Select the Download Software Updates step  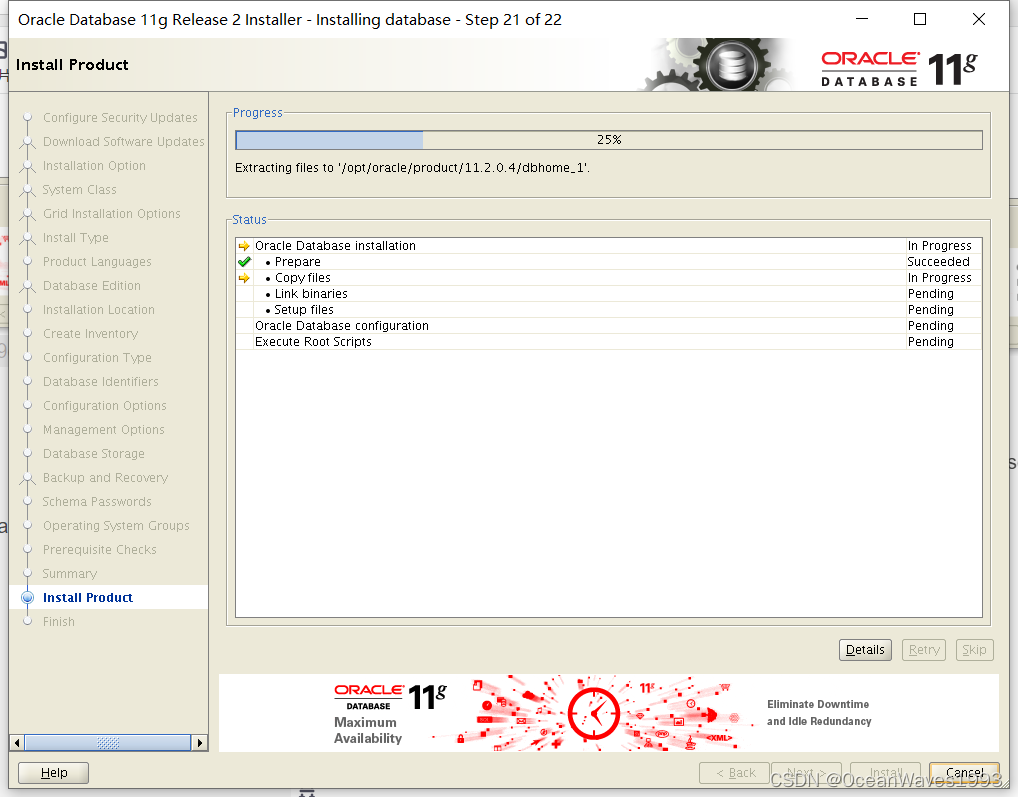[123, 141]
